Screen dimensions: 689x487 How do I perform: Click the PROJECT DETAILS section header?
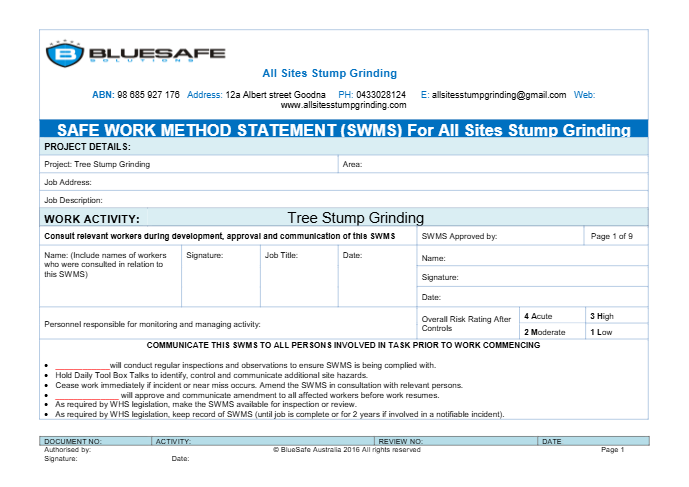344,146
